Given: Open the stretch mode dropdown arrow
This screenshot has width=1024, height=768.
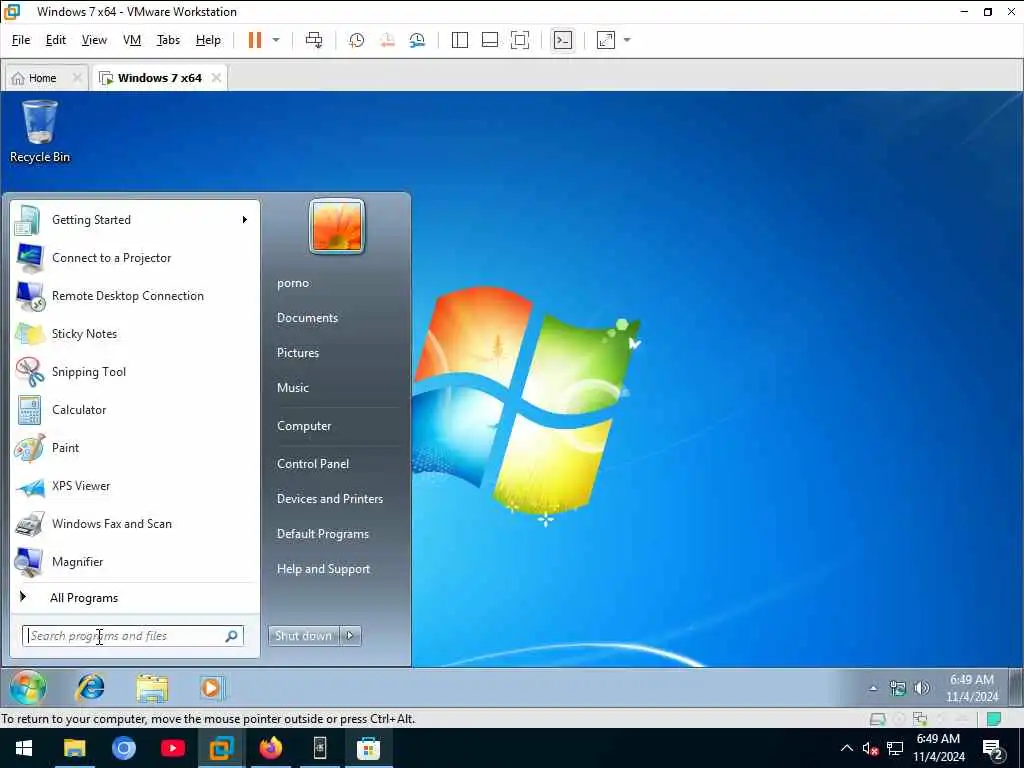Looking at the screenshot, I should point(627,40).
